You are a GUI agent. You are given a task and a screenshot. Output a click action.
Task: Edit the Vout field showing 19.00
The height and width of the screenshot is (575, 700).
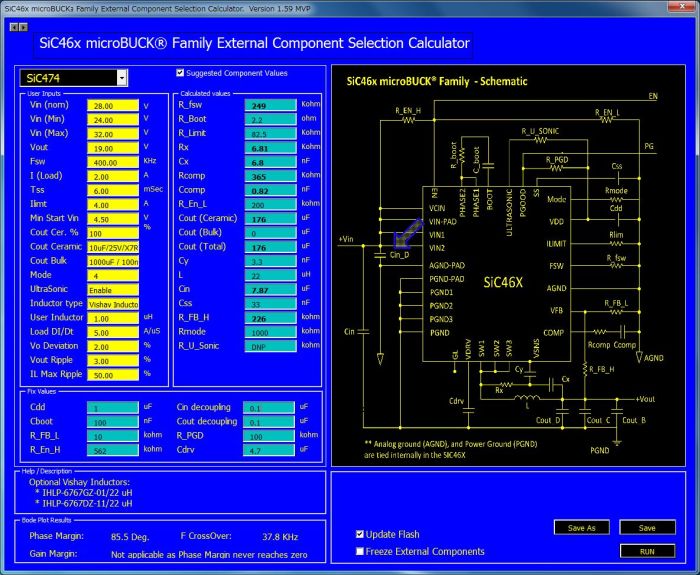tap(113, 148)
